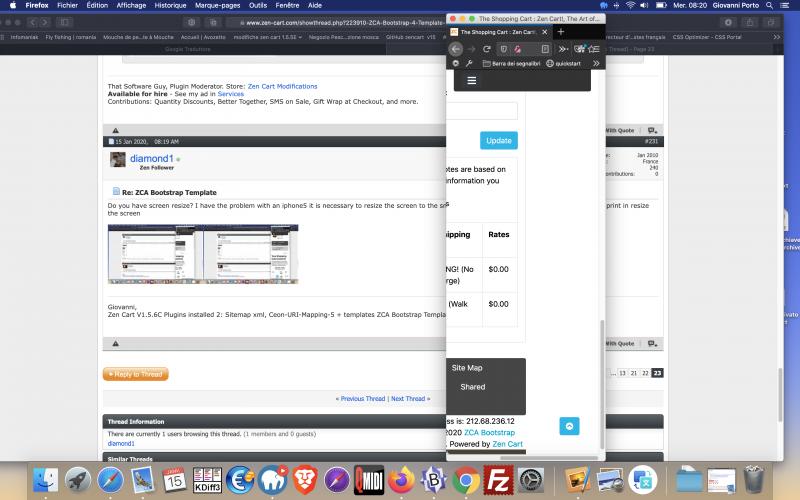800x500 pixels.
Task: Open Barra dei segnalibri bookmark folder
Action: pyautogui.click(x=511, y=63)
